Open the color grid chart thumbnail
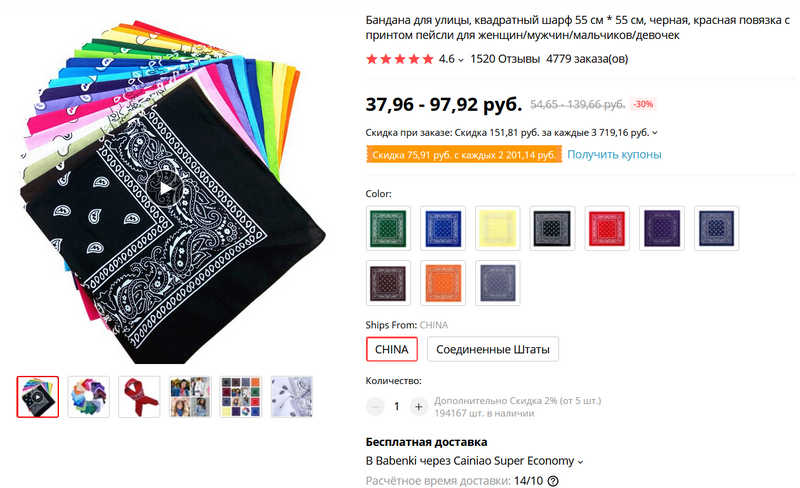800x488 pixels. [241, 397]
